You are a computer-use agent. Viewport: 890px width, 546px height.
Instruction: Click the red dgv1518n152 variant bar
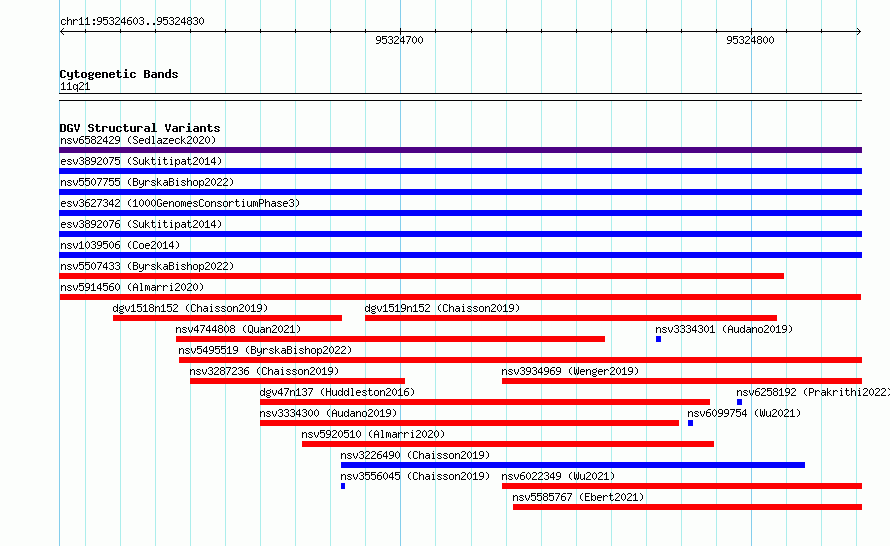pyautogui.click(x=227, y=318)
